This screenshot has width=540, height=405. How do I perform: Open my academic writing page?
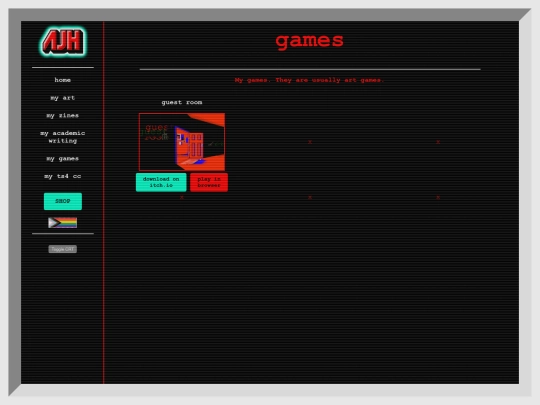point(63,137)
